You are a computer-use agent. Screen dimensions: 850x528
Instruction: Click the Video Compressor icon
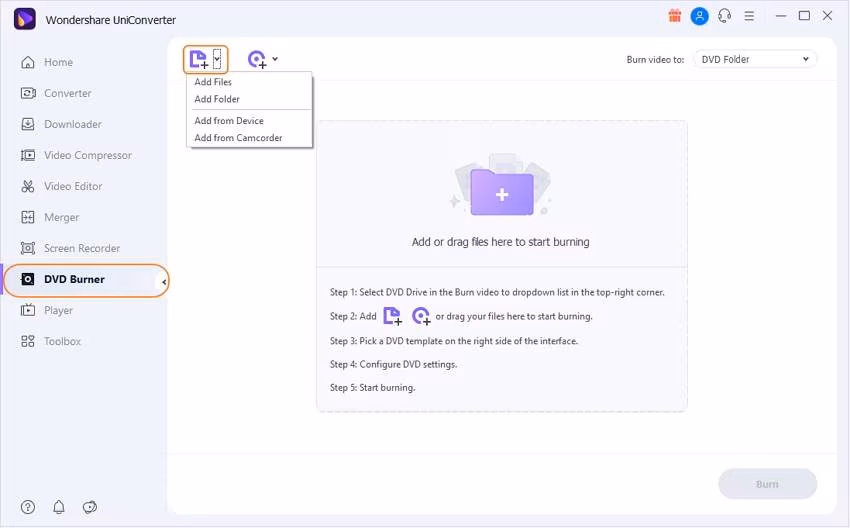[x=28, y=155]
